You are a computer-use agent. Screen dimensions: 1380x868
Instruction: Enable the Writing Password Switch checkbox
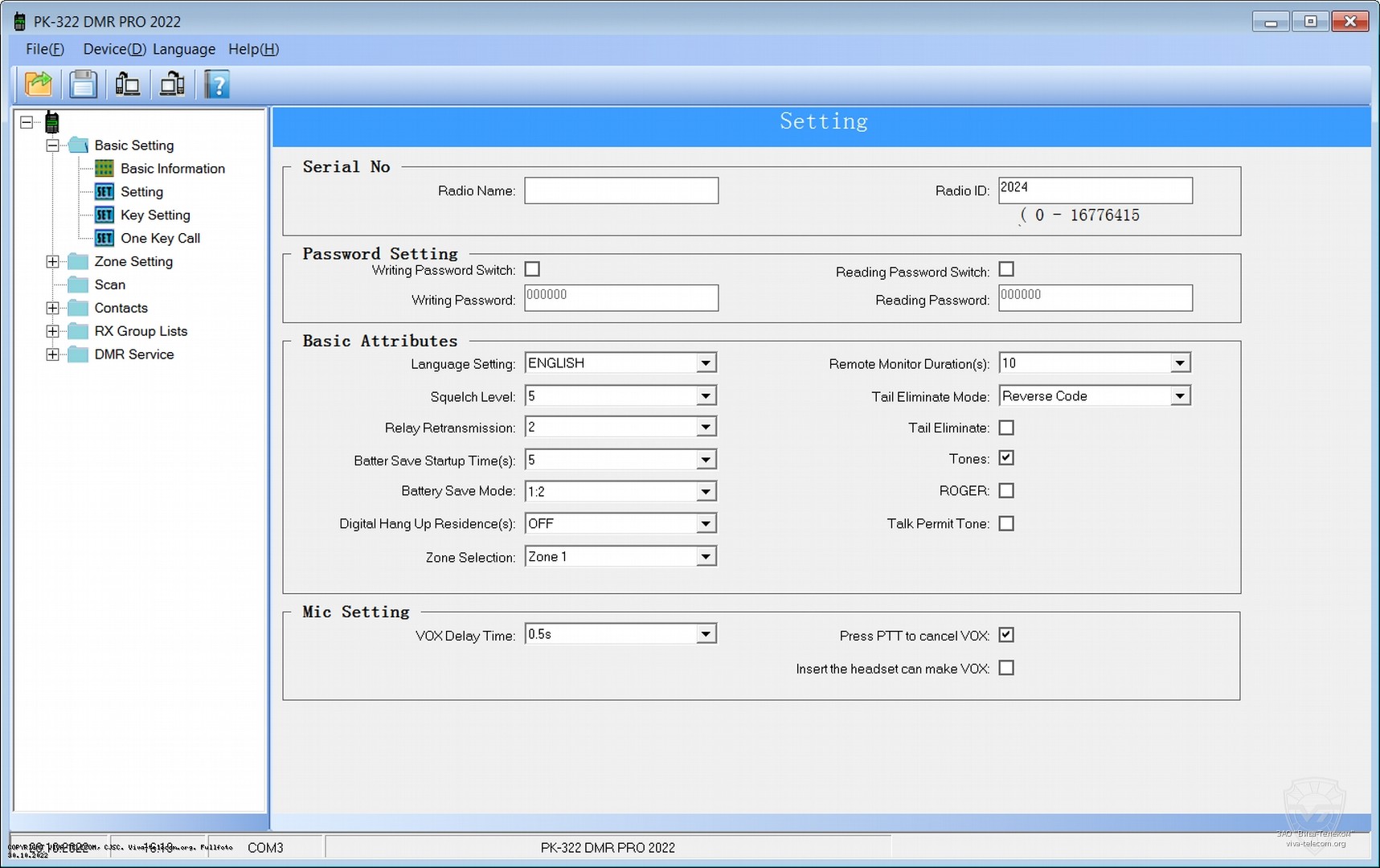pos(532,269)
